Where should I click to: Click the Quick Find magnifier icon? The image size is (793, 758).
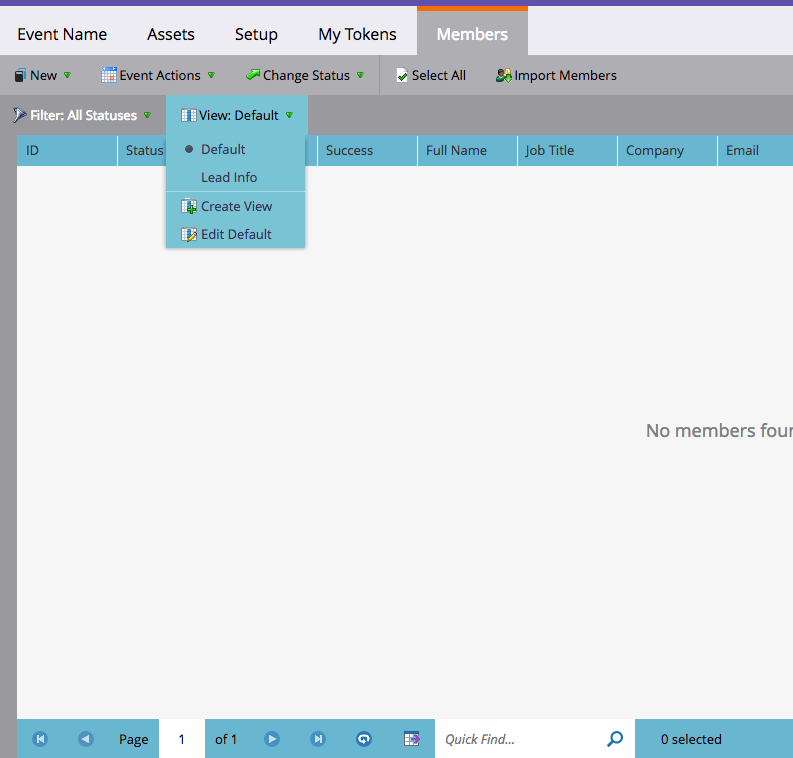[x=615, y=739]
